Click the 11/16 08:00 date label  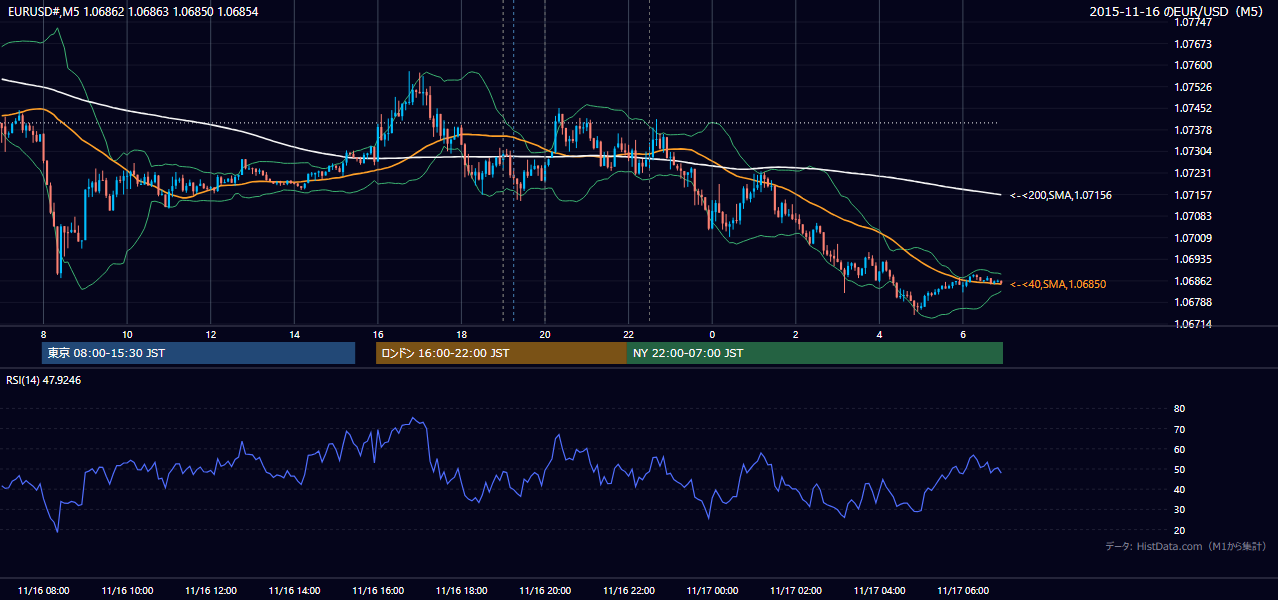point(44,591)
